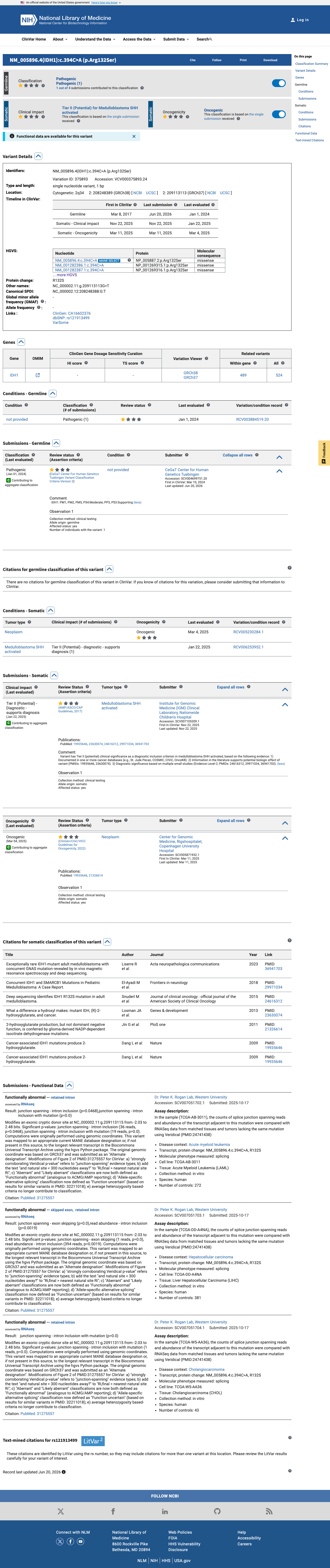Click info icon beside Record last updated

pyautogui.click(x=63, y=1472)
